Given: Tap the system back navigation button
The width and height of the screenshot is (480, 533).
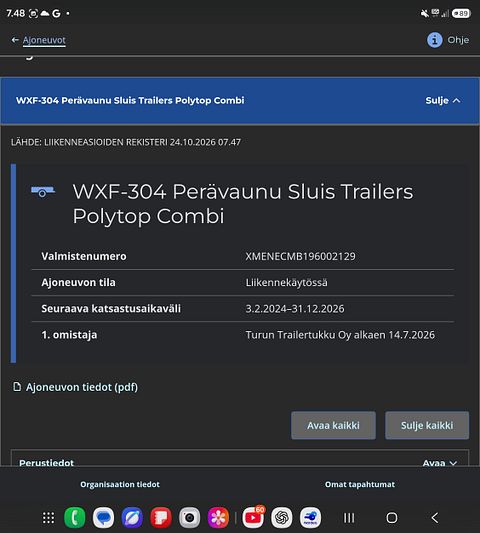Looking at the screenshot, I should pyautogui.click(x=435, y=518).
